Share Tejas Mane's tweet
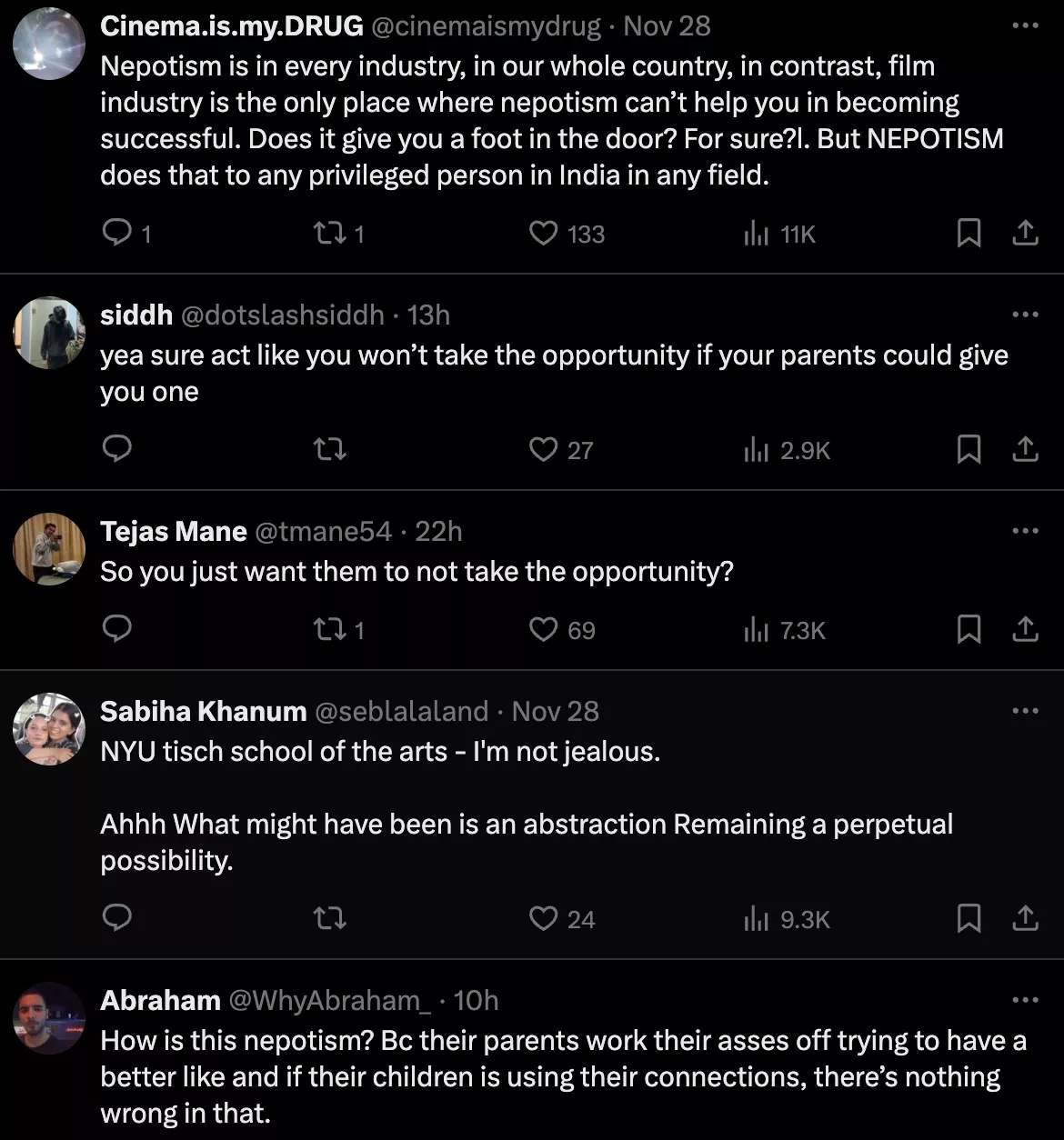 (x=1025, y=629)
